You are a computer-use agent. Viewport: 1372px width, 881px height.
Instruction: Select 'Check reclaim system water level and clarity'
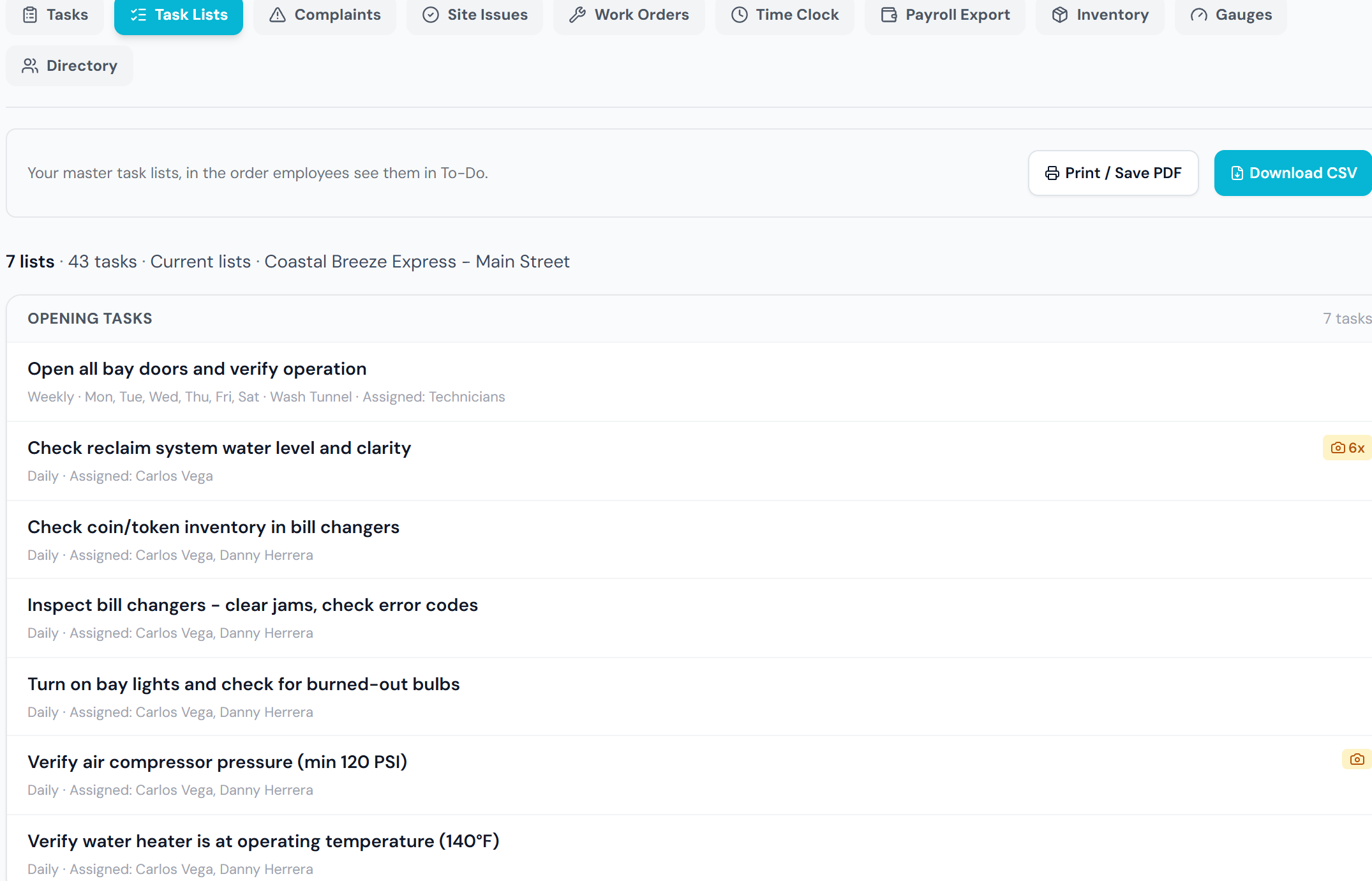click(689, 461)
